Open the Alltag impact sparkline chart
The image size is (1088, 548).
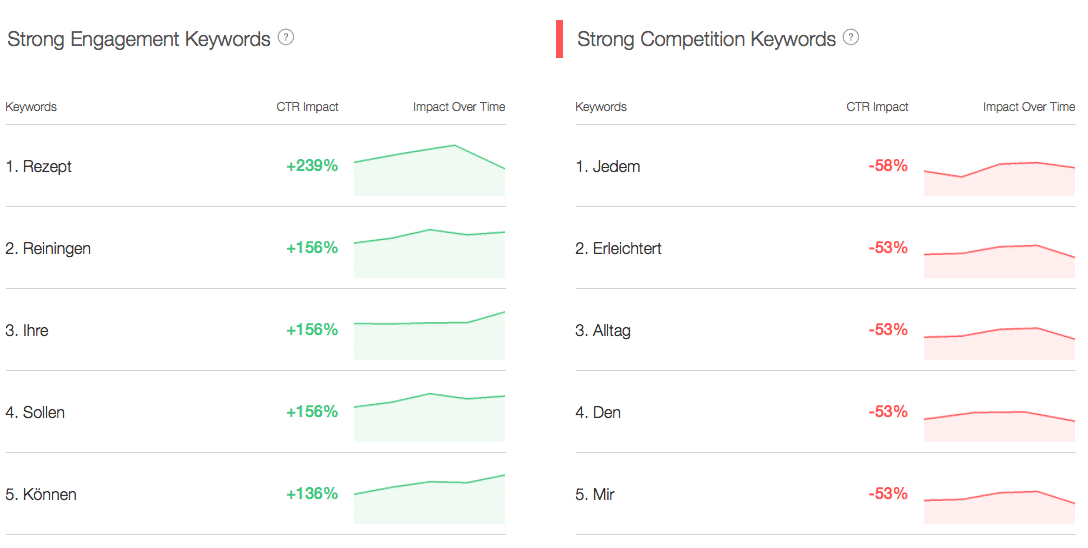pyautogui.click(x=999, y=343)
